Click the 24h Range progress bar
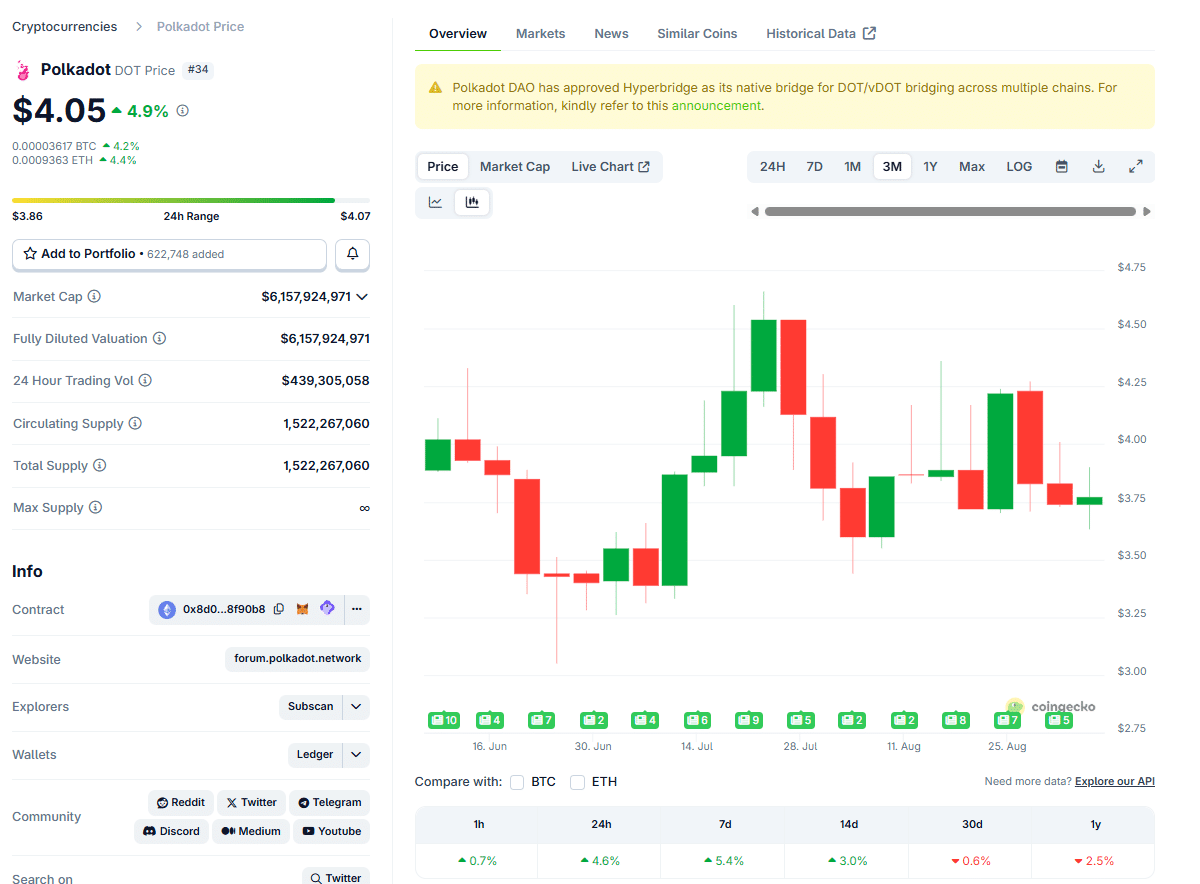The height and width of the screenshot is (884, 1200). (x=191, y=200)
